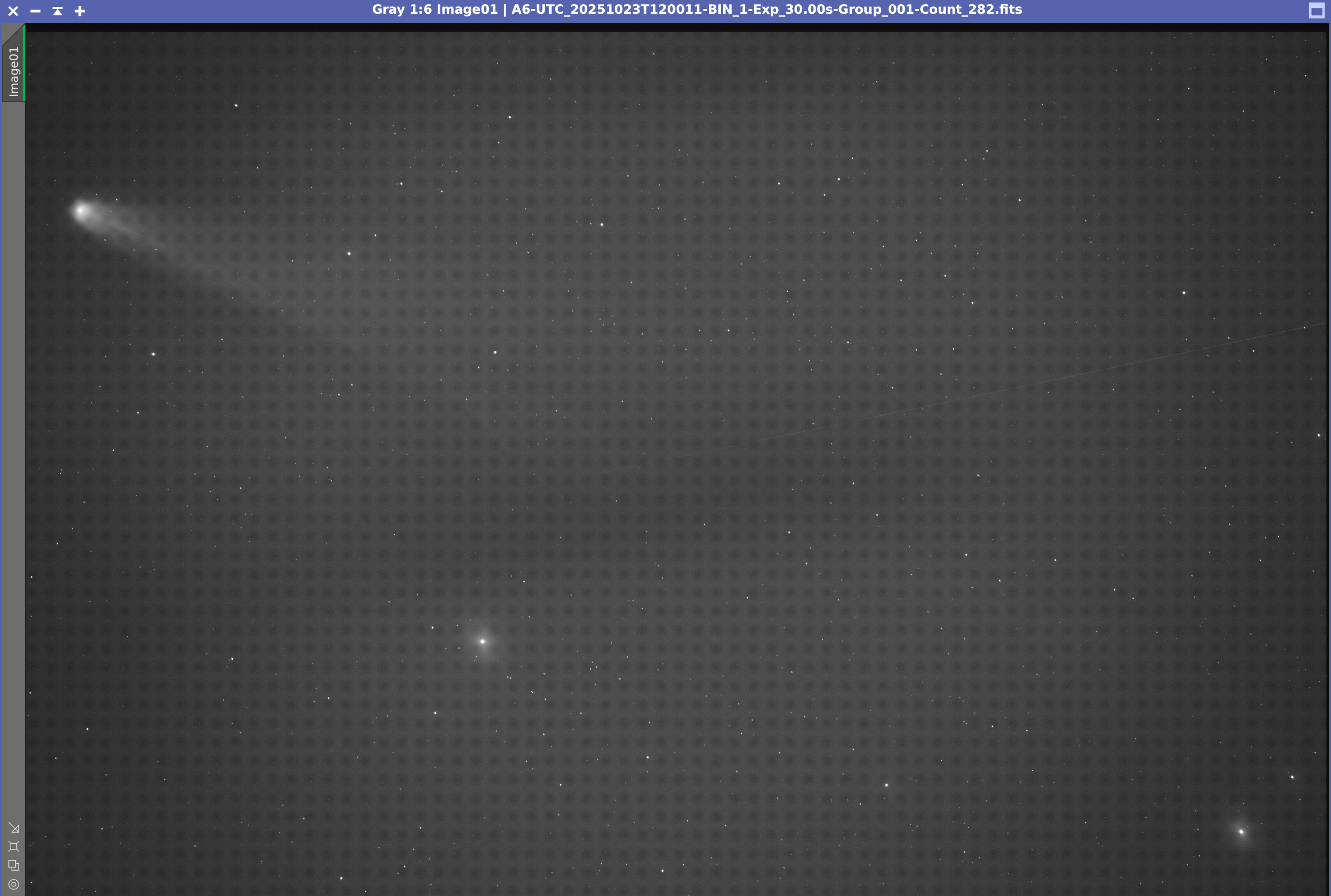Screen dimensions: 1331x896
Task: Click the empty gray sidebar below the Image01 tab
Action: (x=13, y=400)
